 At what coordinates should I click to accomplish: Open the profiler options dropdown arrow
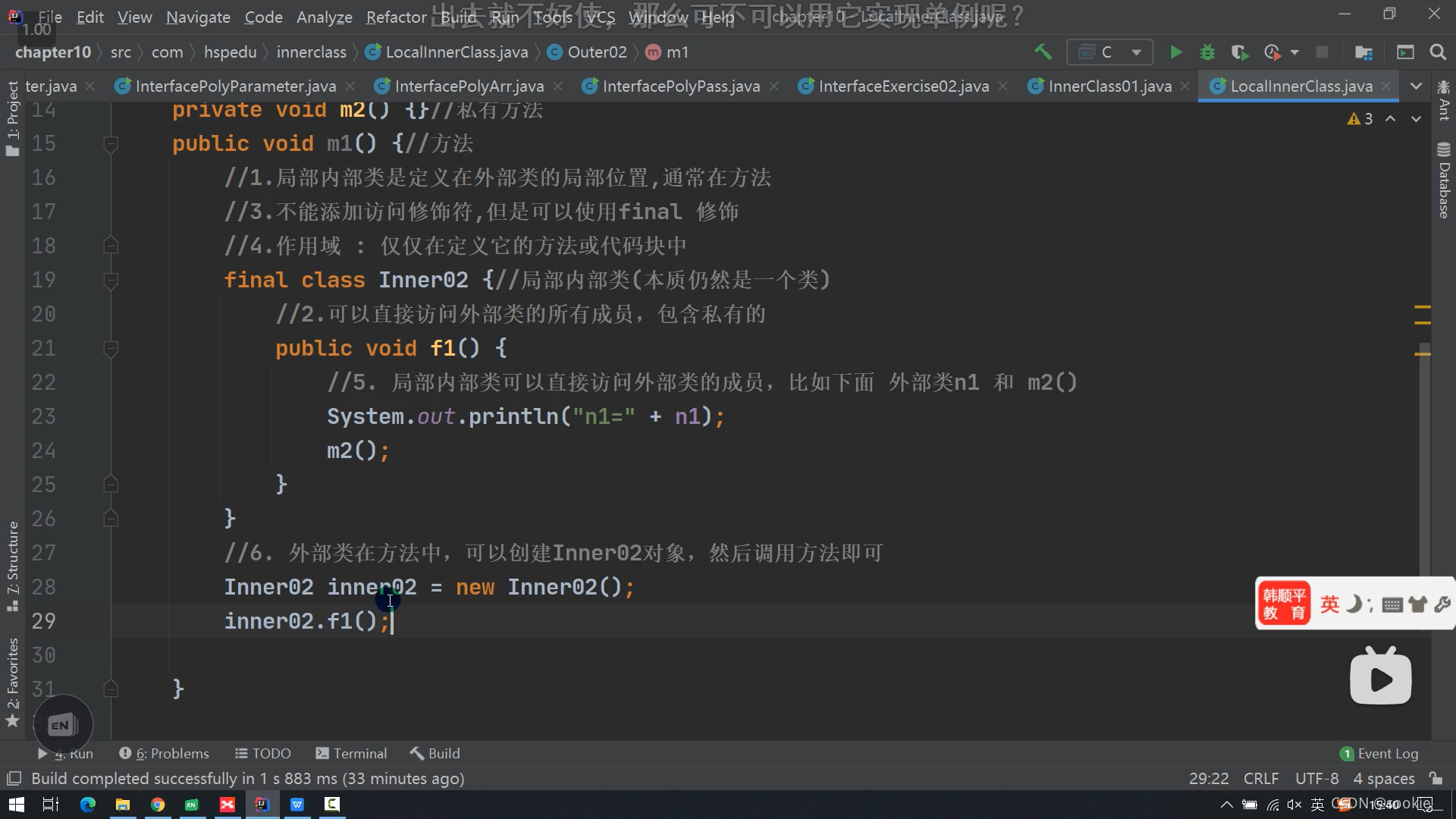(x=1294, y=52)
